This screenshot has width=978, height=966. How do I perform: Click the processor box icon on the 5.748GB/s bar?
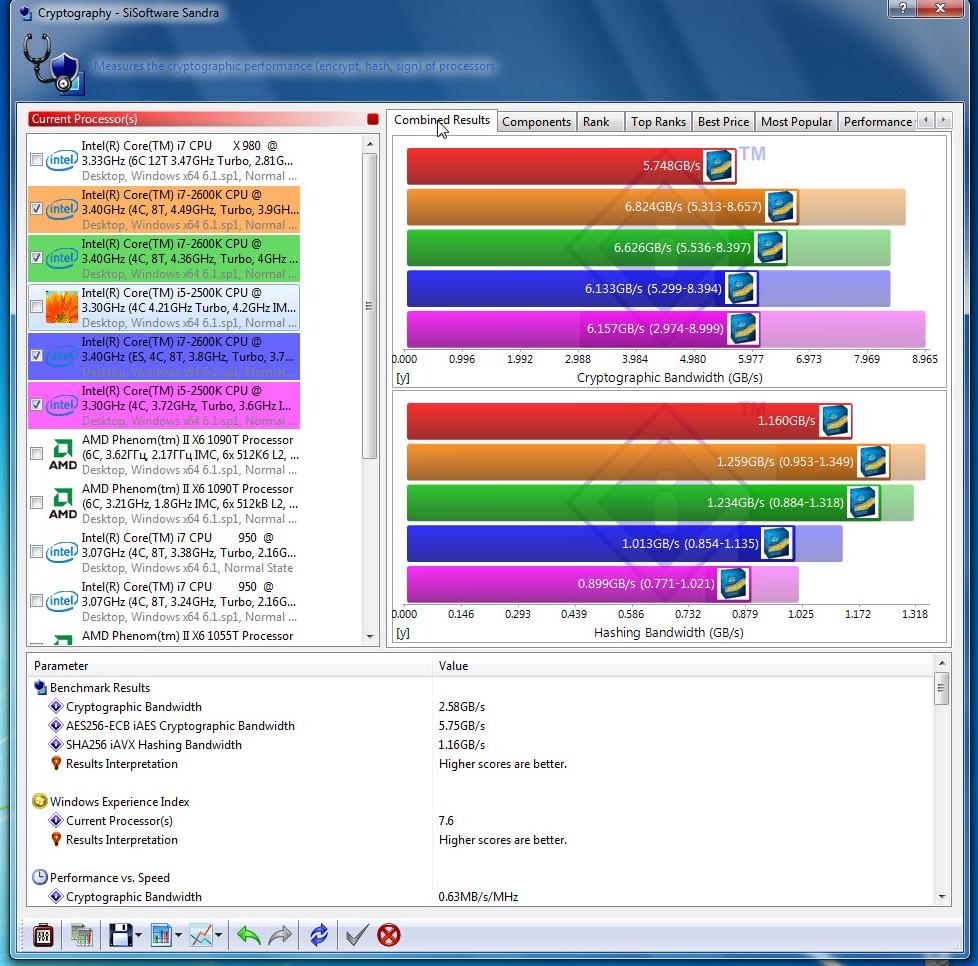pos(719,165)
